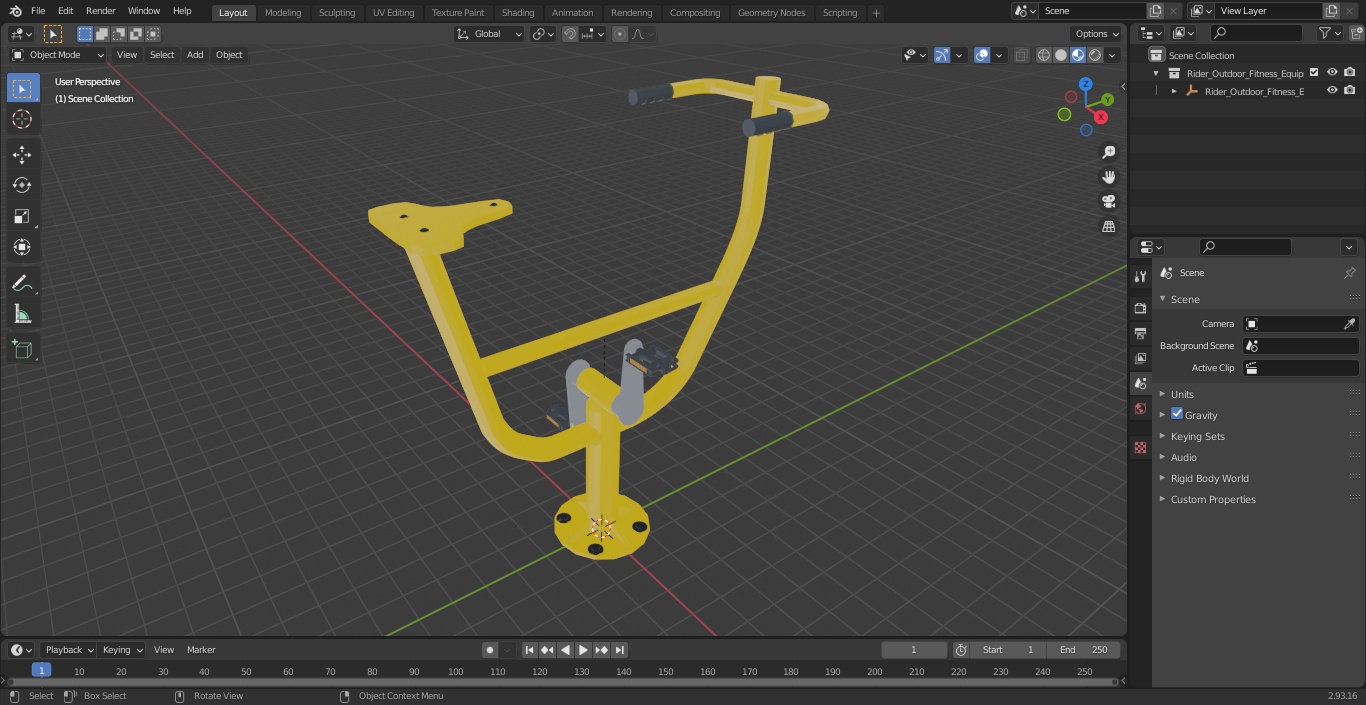1366x705 pixels.
Task: Expand the Rider_Outdoor_Fitness_E object tree
Action: pos(1174,91)
